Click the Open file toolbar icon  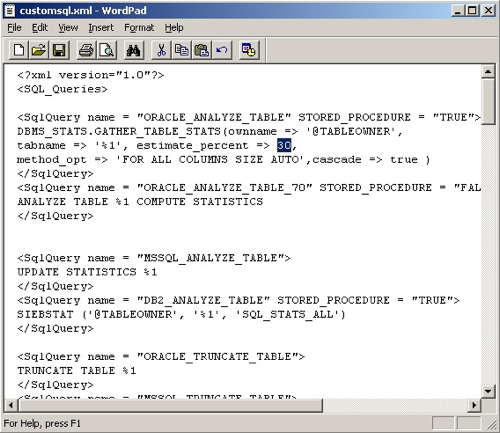[x=39, y=50]
